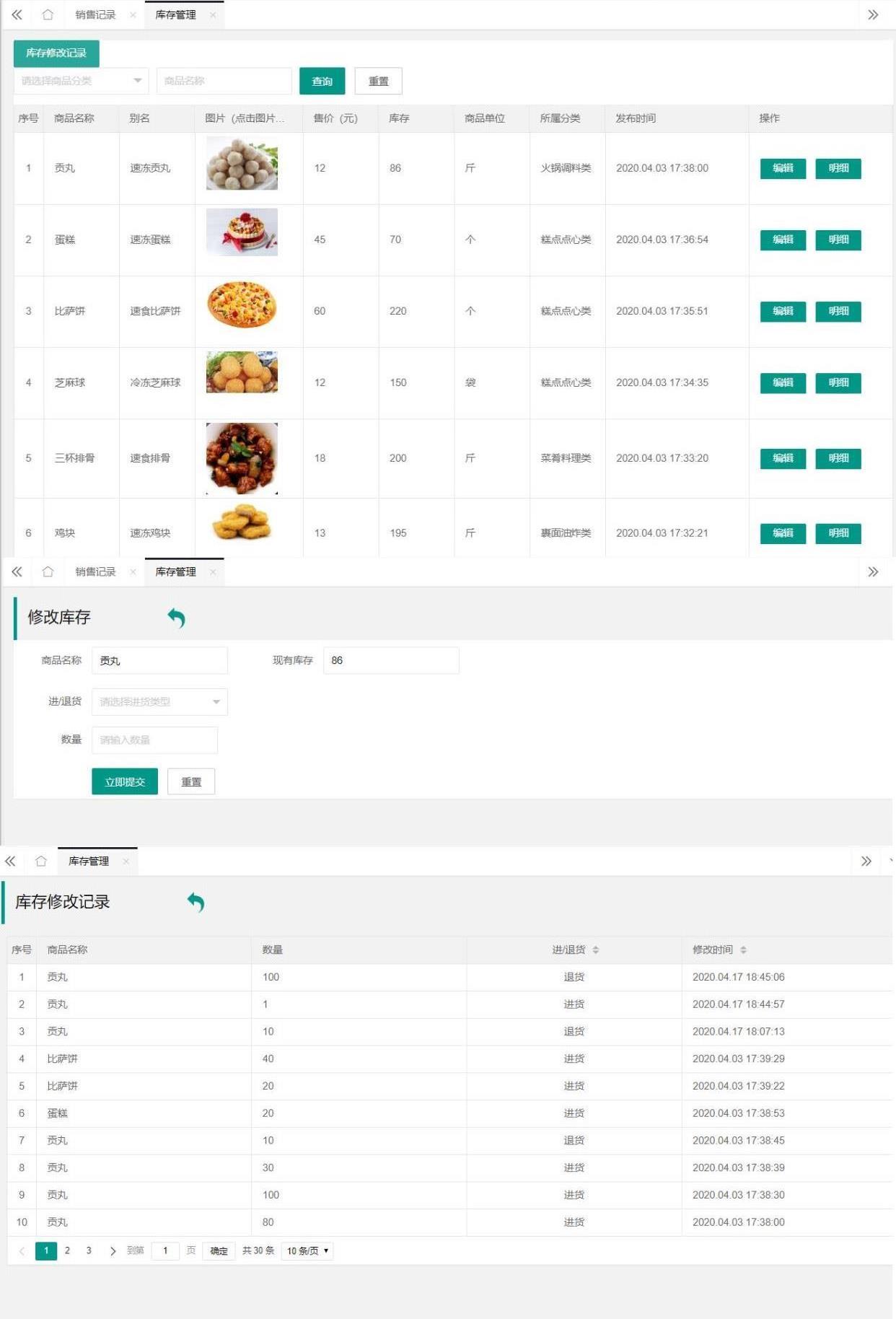
Task: Click the 芝麻球 product image
Action: [242, 372]
